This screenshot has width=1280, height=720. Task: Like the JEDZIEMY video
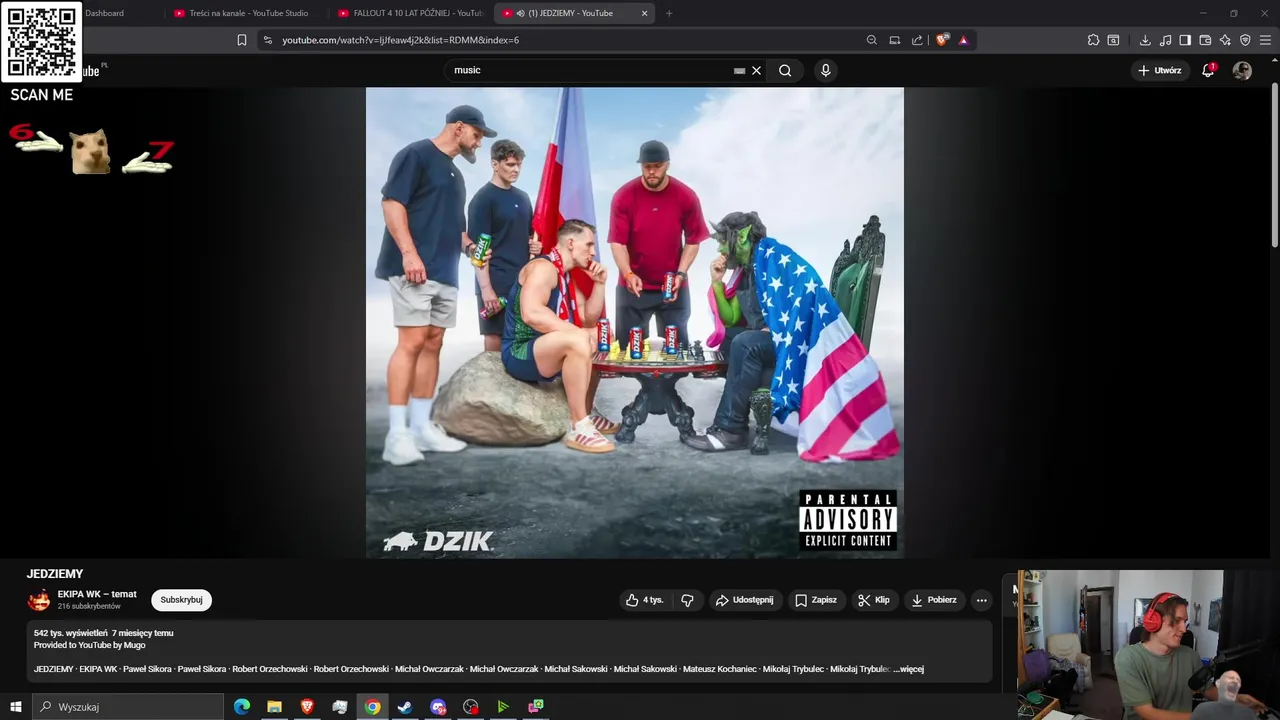(x=645, y=600)
